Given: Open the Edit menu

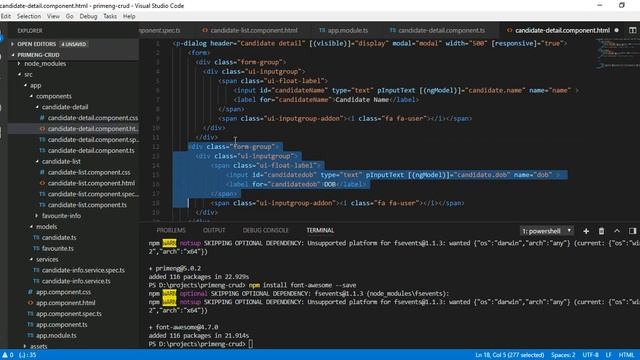Looking at the screenshot, I should (6, 16).
